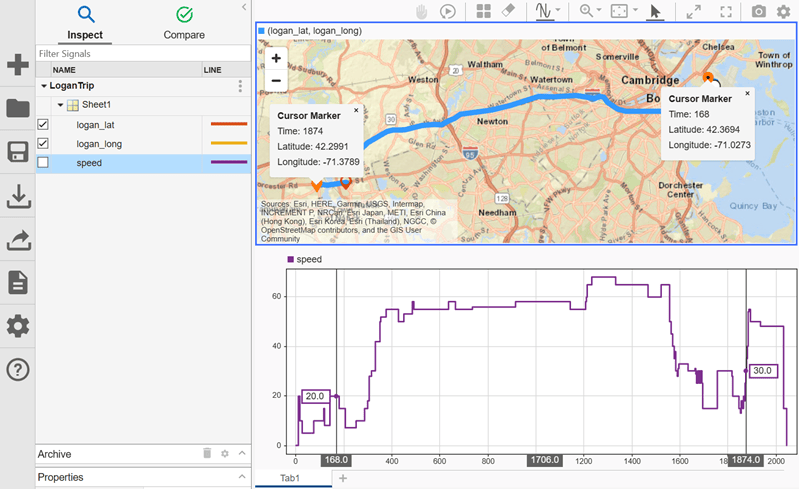Collapse left panel with top chevron

pos(244,7)
